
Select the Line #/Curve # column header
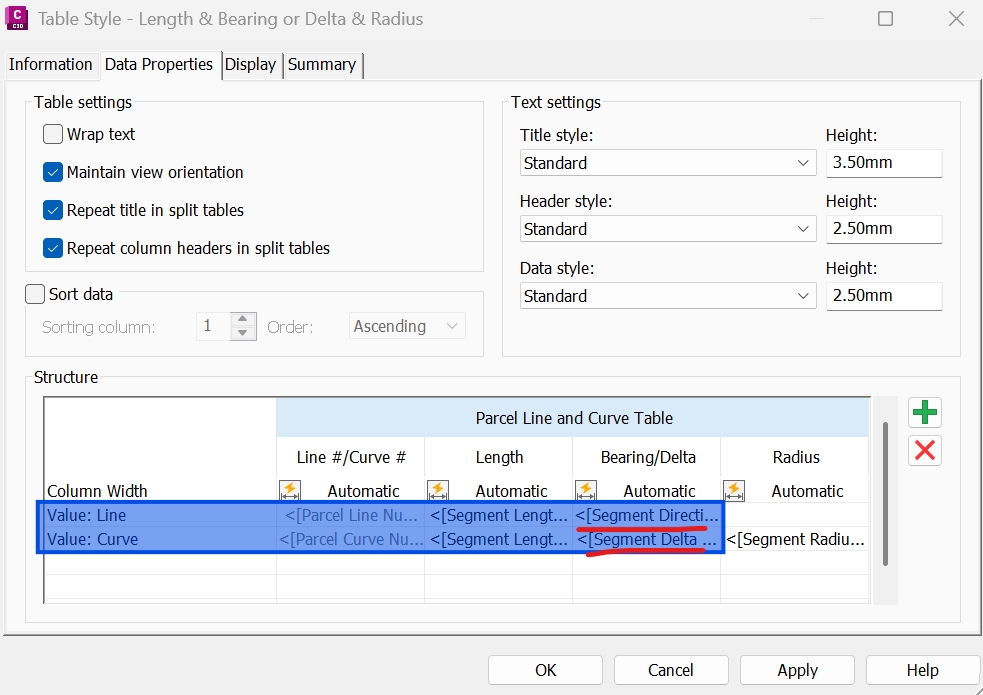pyautogui.click(x=350, y=457)
